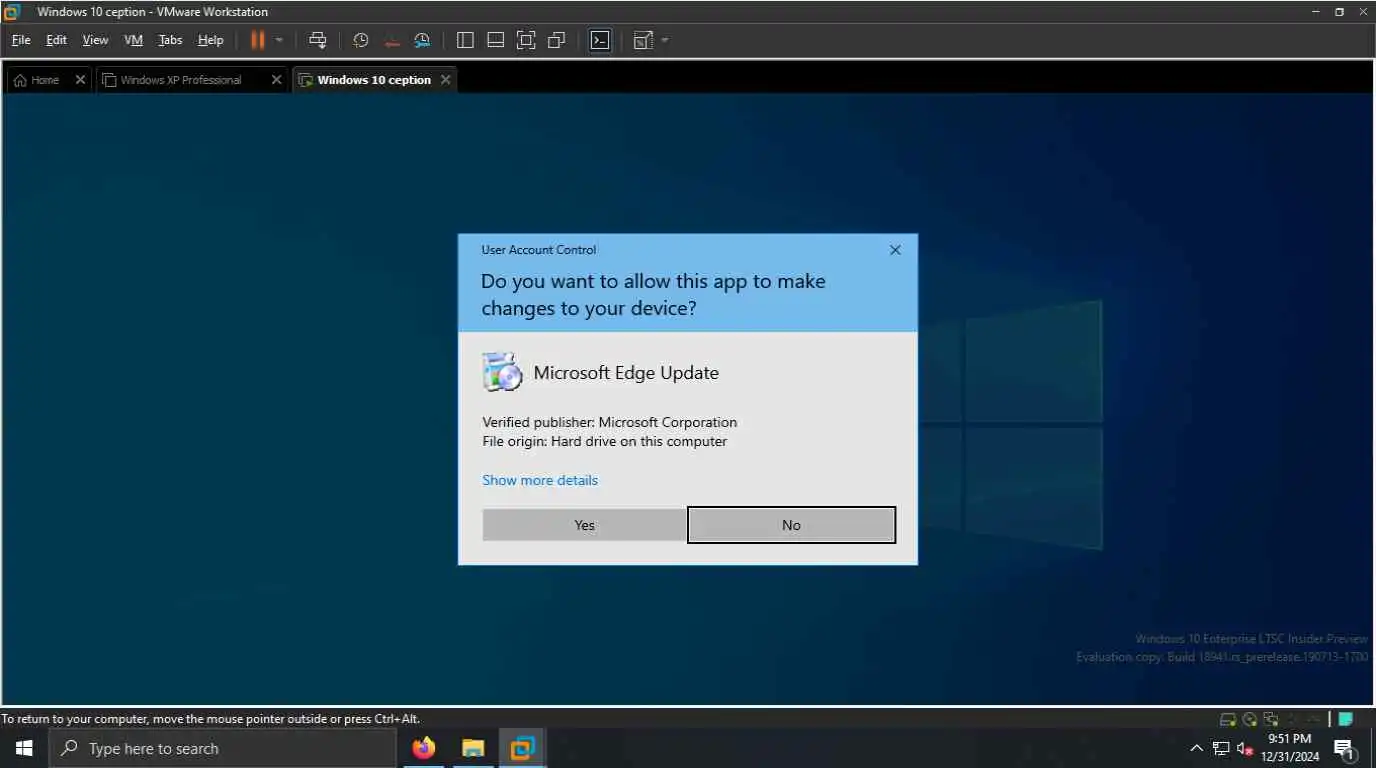Open the stretch mode dropdown arrow
Screen dimensions: 1376x768
pos(665,40)
